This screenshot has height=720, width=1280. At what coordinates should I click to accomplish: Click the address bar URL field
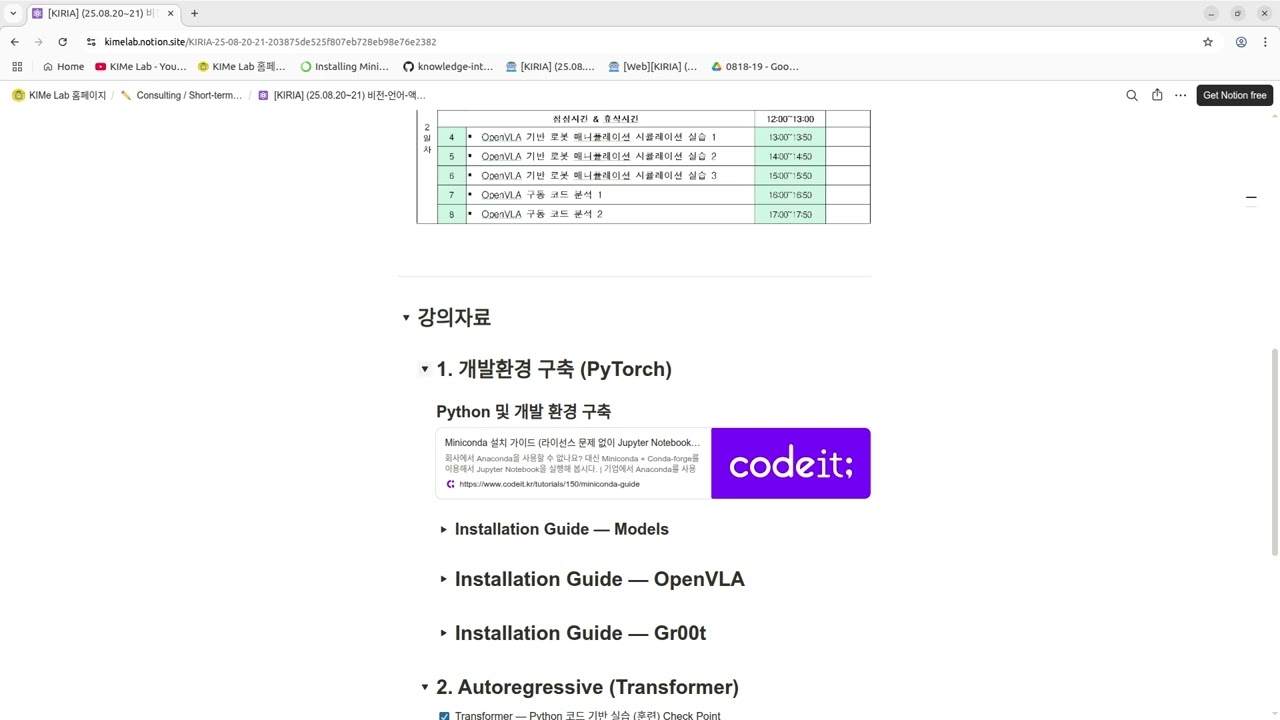pos(640,42)
